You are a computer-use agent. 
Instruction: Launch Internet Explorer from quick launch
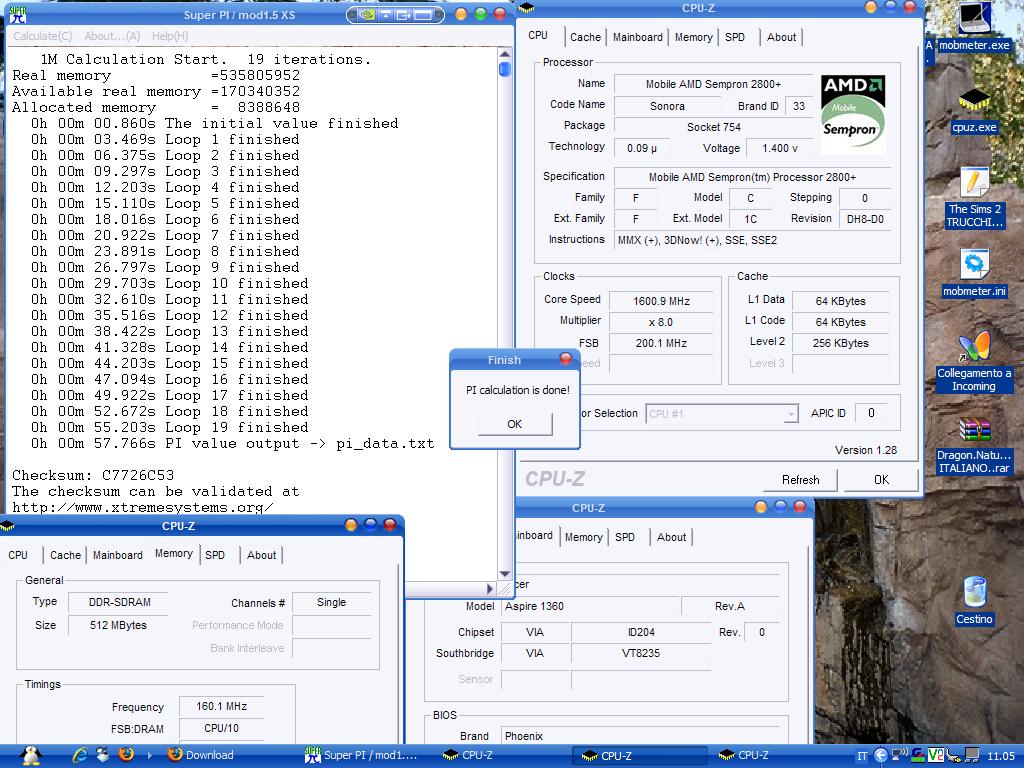pos(80,755)
